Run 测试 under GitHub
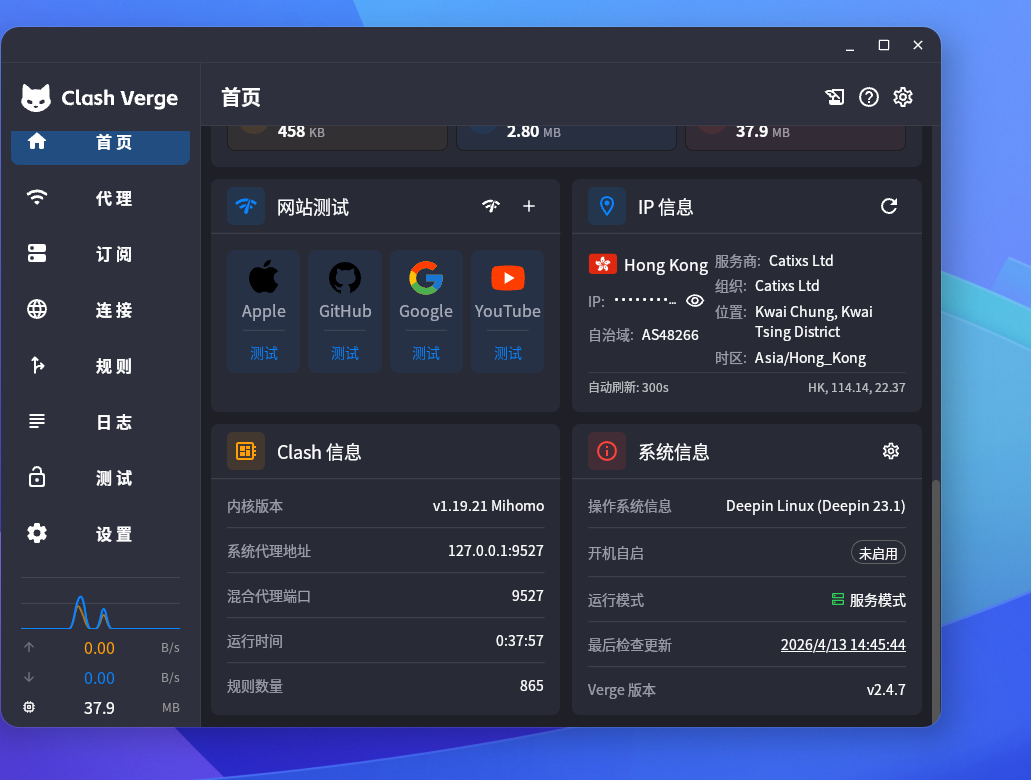 pos(345,353)
